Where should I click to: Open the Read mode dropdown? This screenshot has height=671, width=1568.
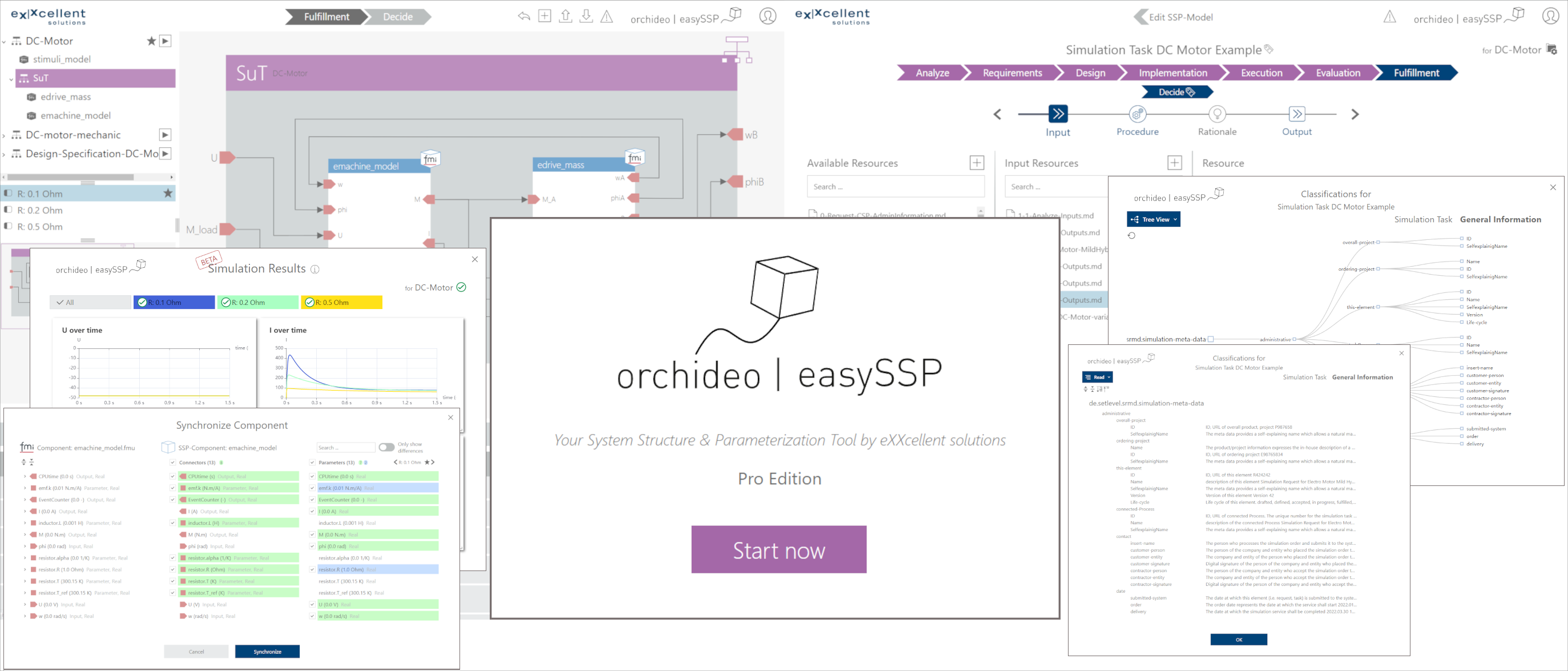coord(1097,377)
